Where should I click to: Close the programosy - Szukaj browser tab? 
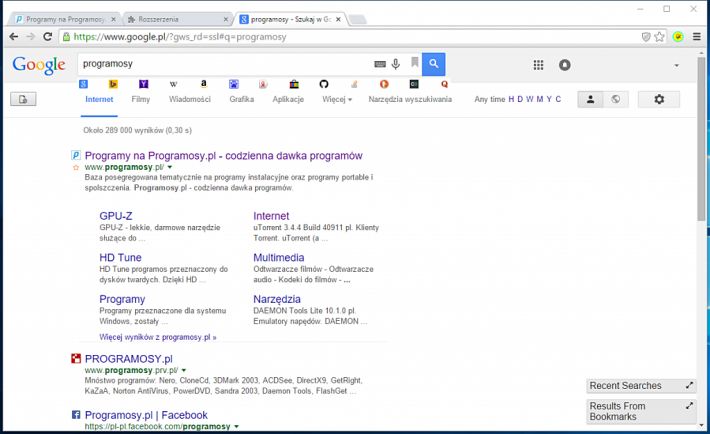click(338, 19)
